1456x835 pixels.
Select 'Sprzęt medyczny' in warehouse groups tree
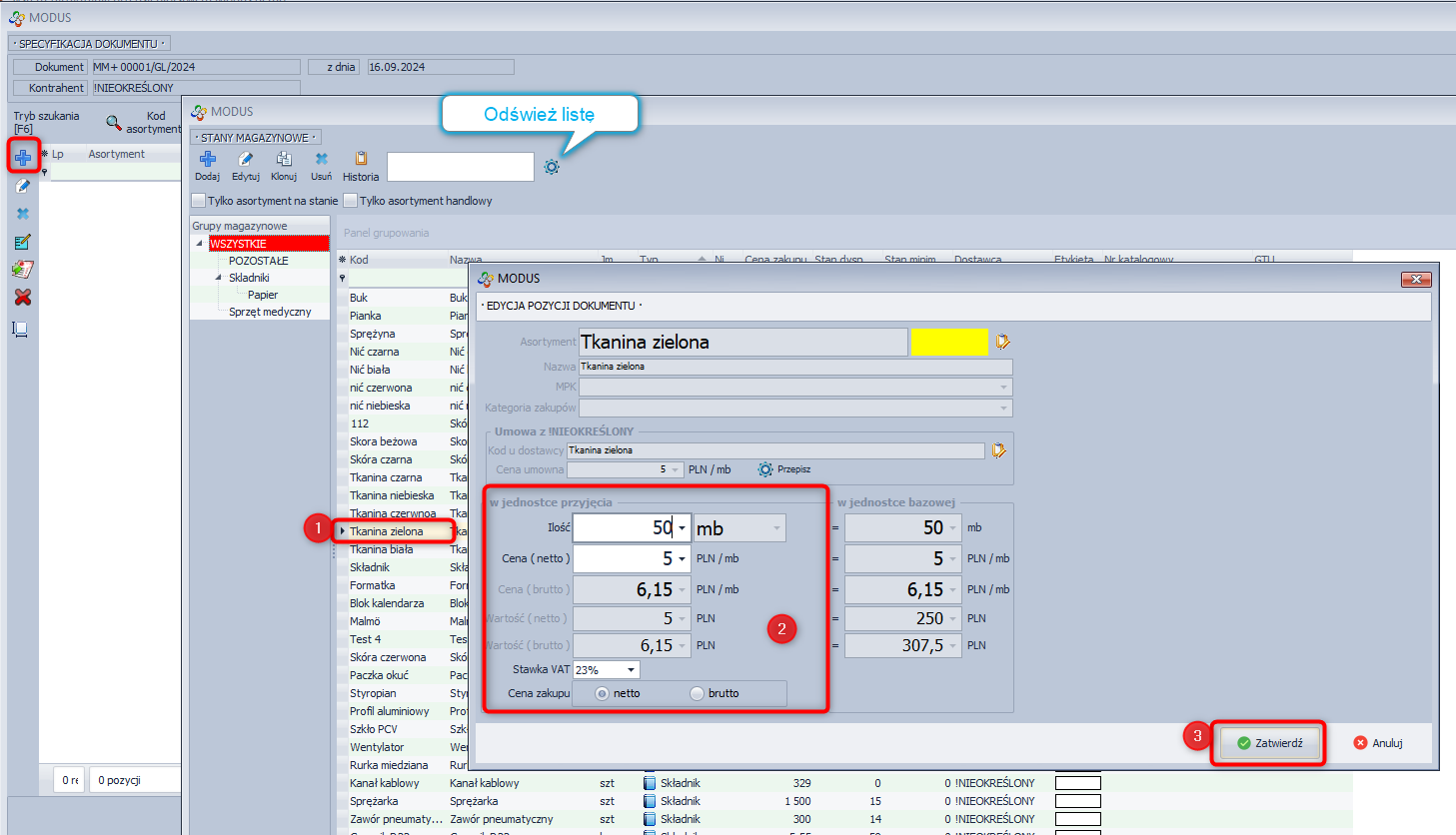tap(270, 312)
